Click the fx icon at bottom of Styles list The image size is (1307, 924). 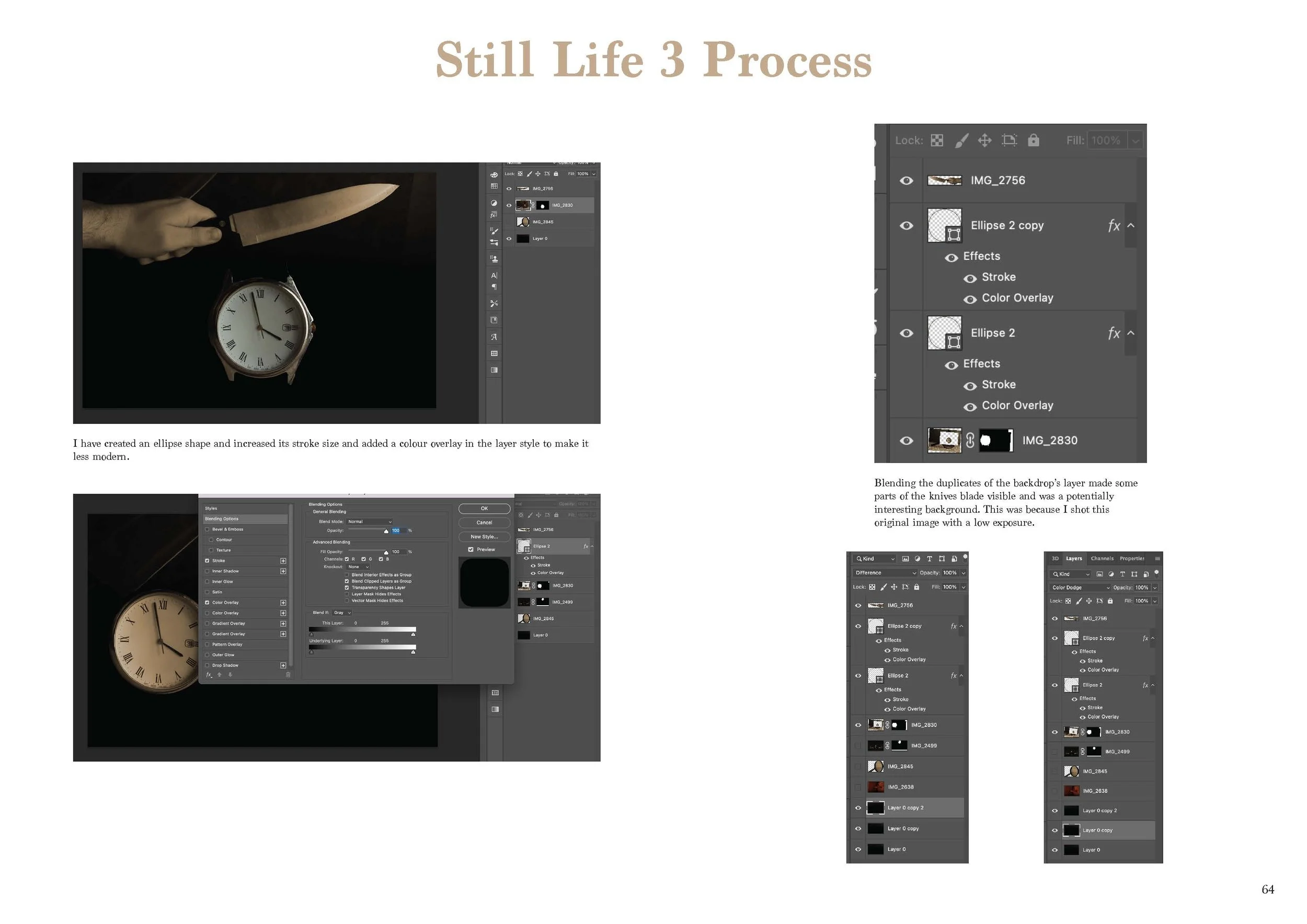pyautogui.click(x=209, y=675)
